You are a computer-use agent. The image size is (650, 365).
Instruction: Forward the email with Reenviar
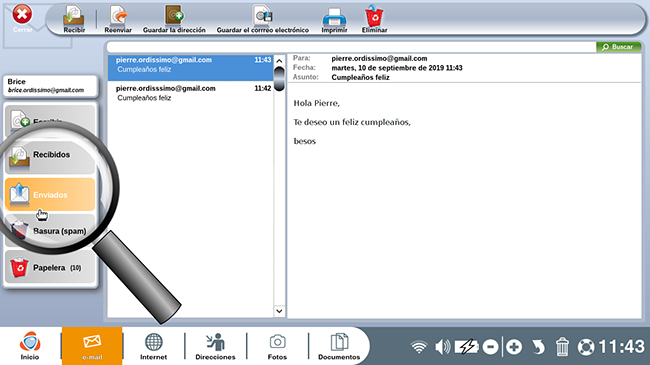tap(118, 19)
